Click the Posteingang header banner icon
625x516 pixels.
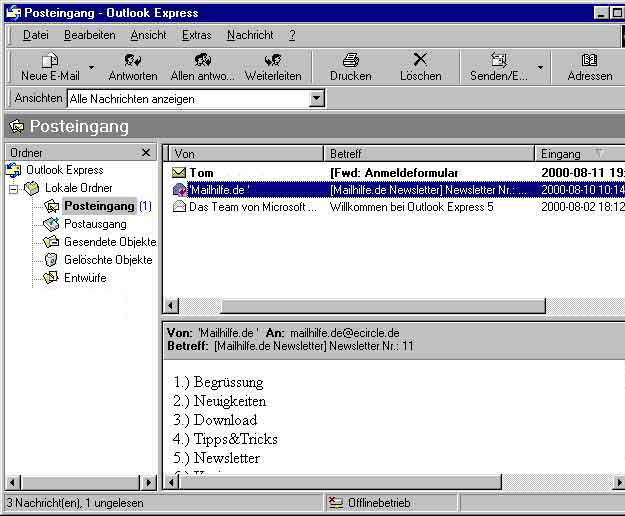[17, 127]
